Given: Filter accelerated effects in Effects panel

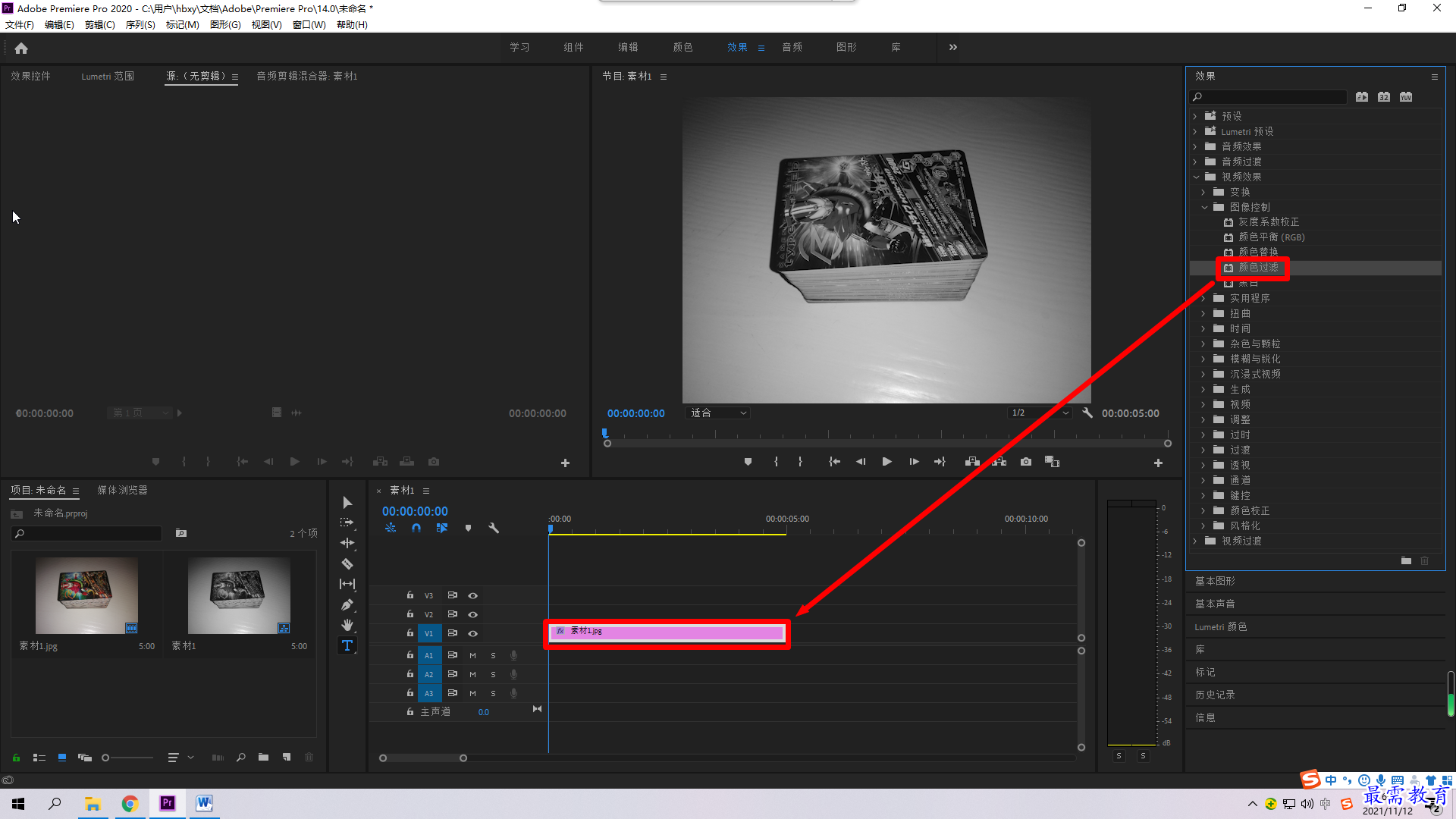Looking at the screenshot, I should pos(1362,96).
